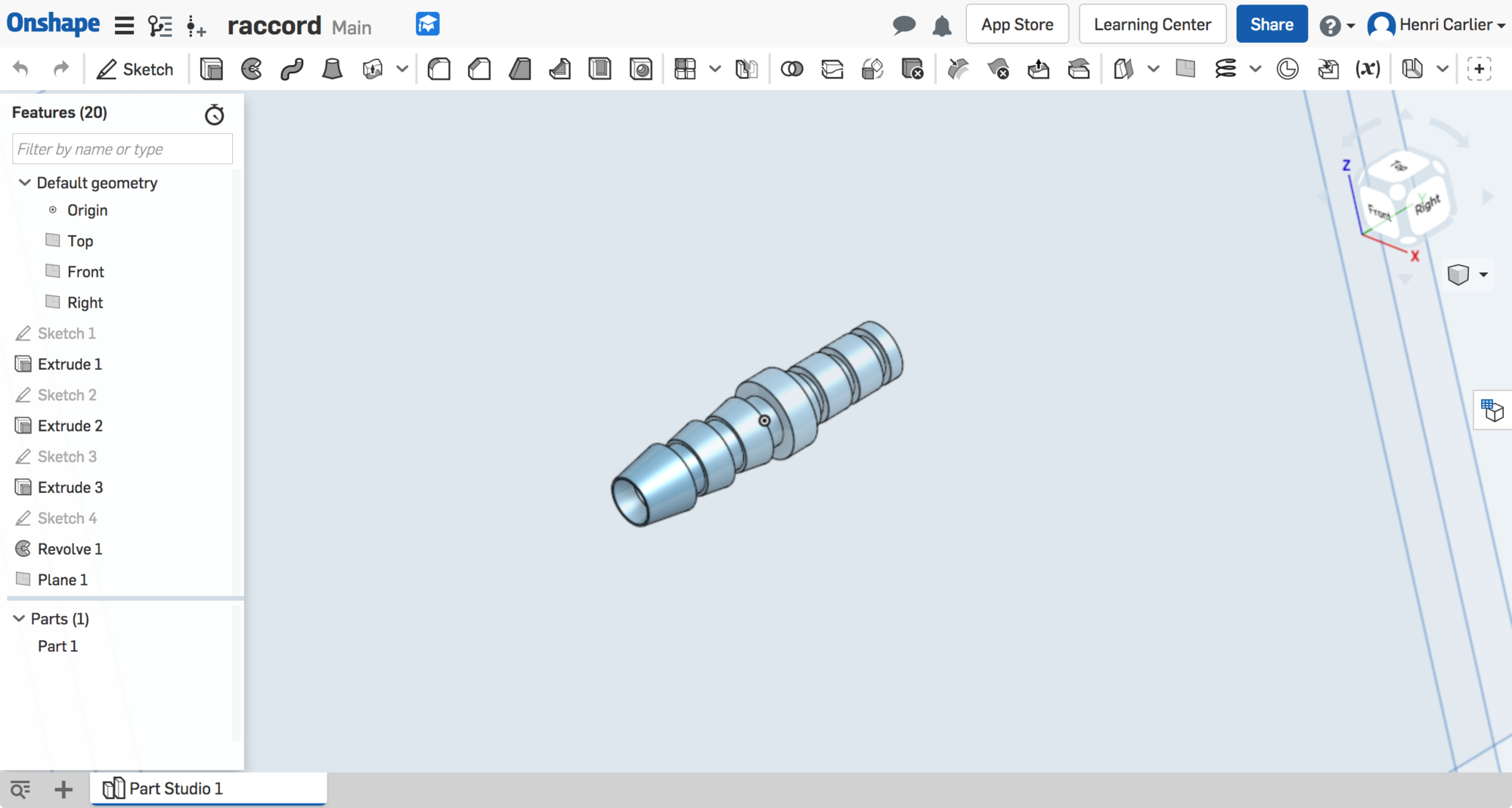Open the Learning Center
The height and width of the screenshot is (808, 1512).
[1152, 25]
